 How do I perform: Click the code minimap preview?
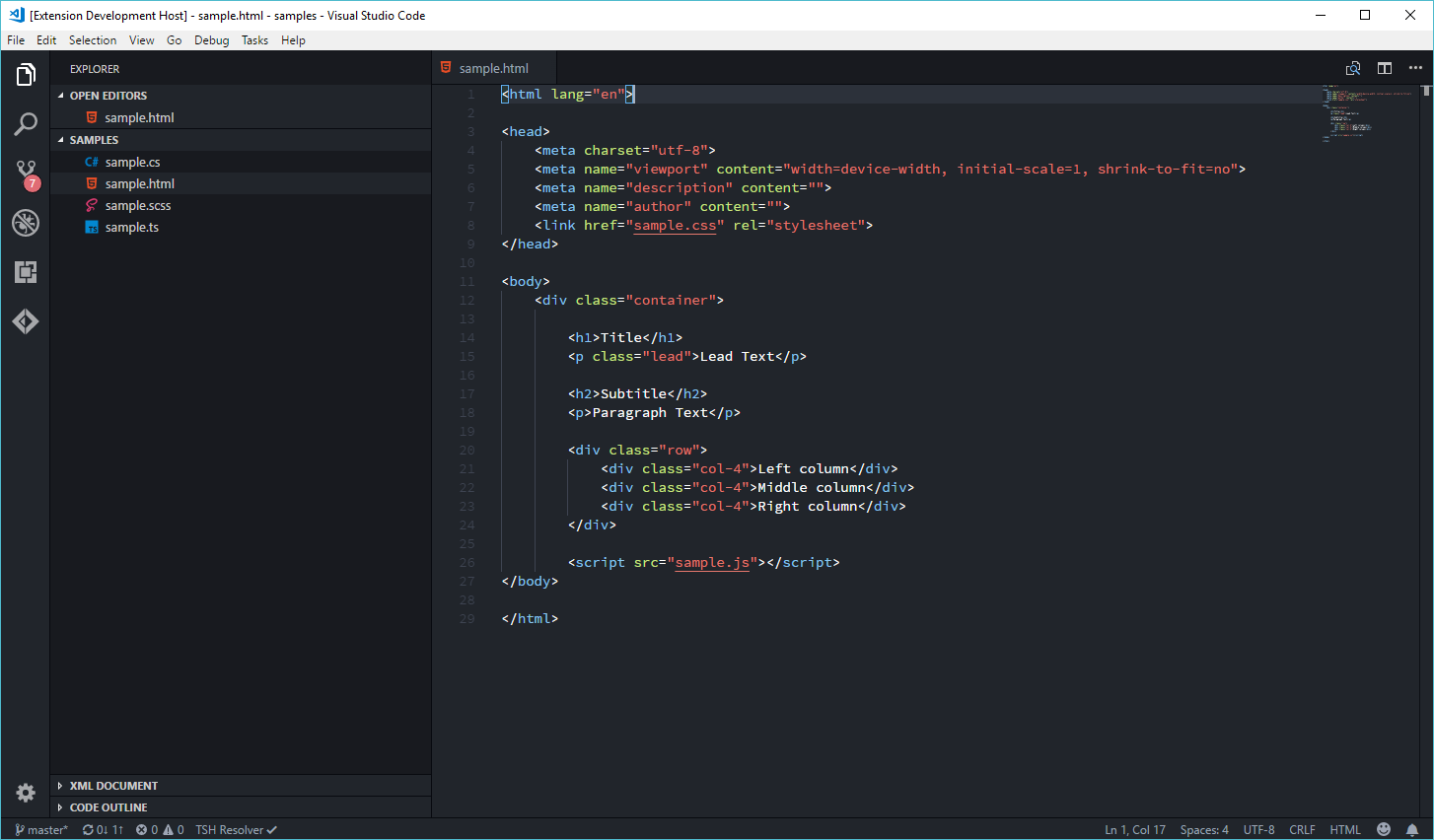[1369, 113]
